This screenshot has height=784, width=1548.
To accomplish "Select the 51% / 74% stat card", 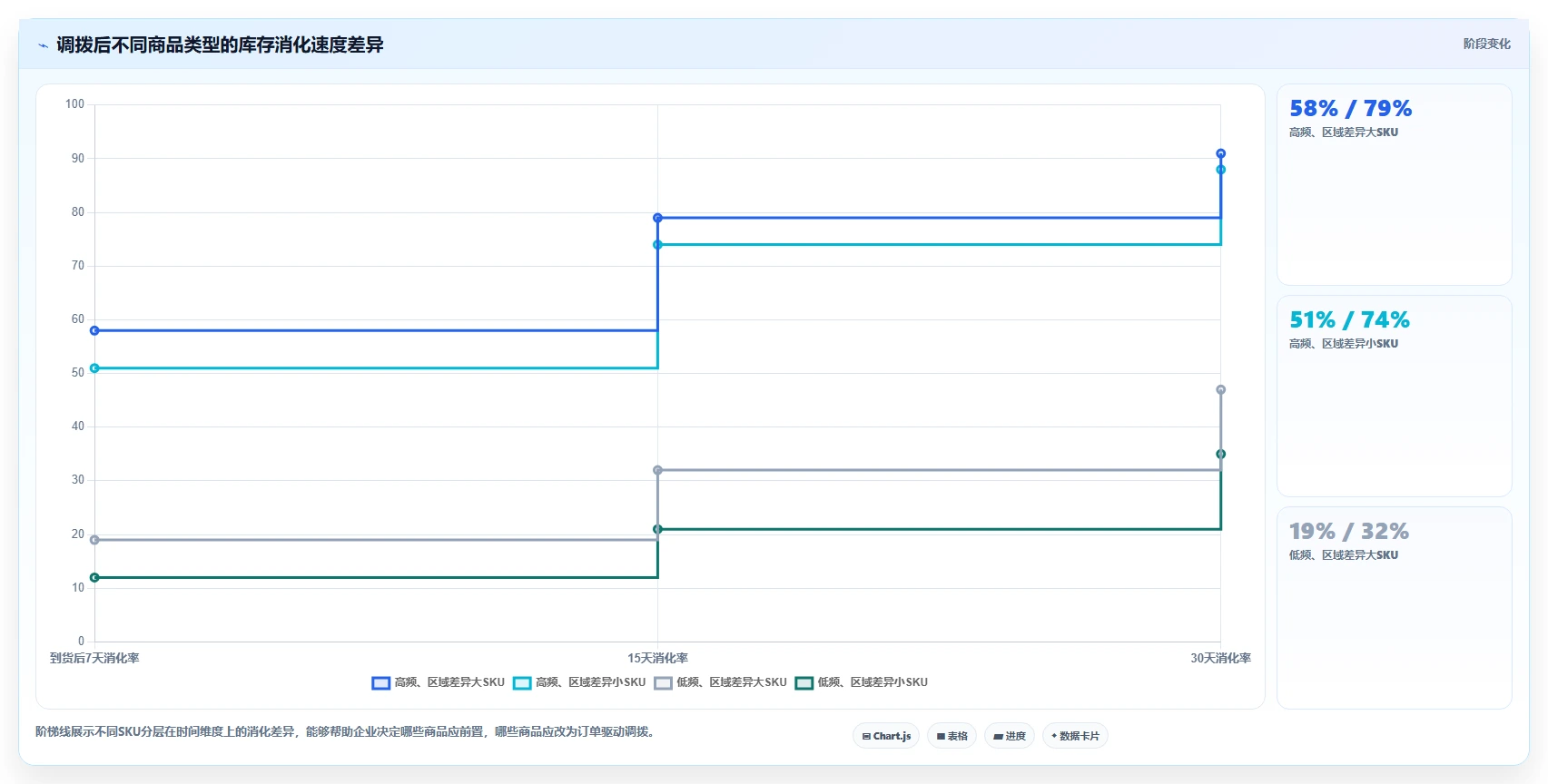I will (x=1394, y=397).
